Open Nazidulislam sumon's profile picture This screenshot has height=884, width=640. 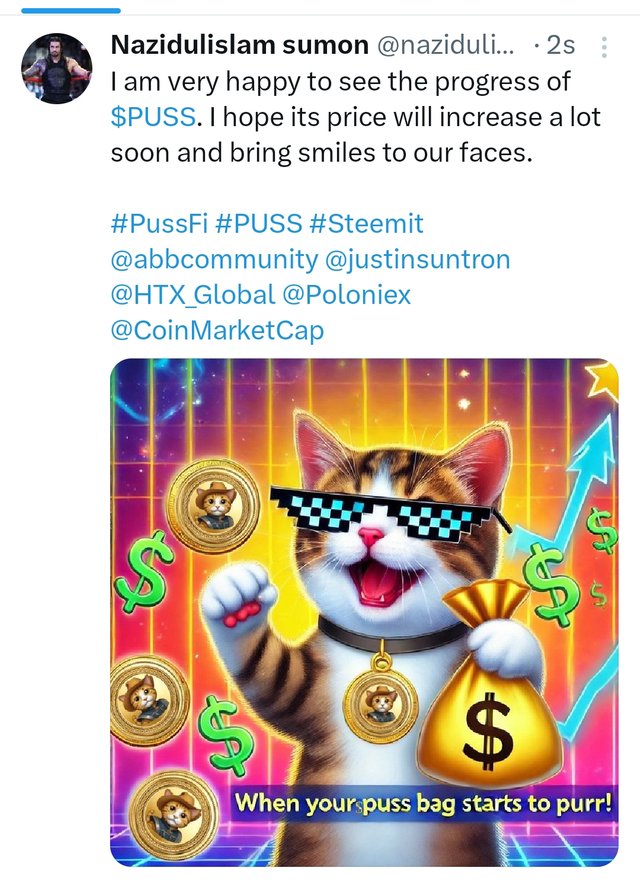(57, 69)
